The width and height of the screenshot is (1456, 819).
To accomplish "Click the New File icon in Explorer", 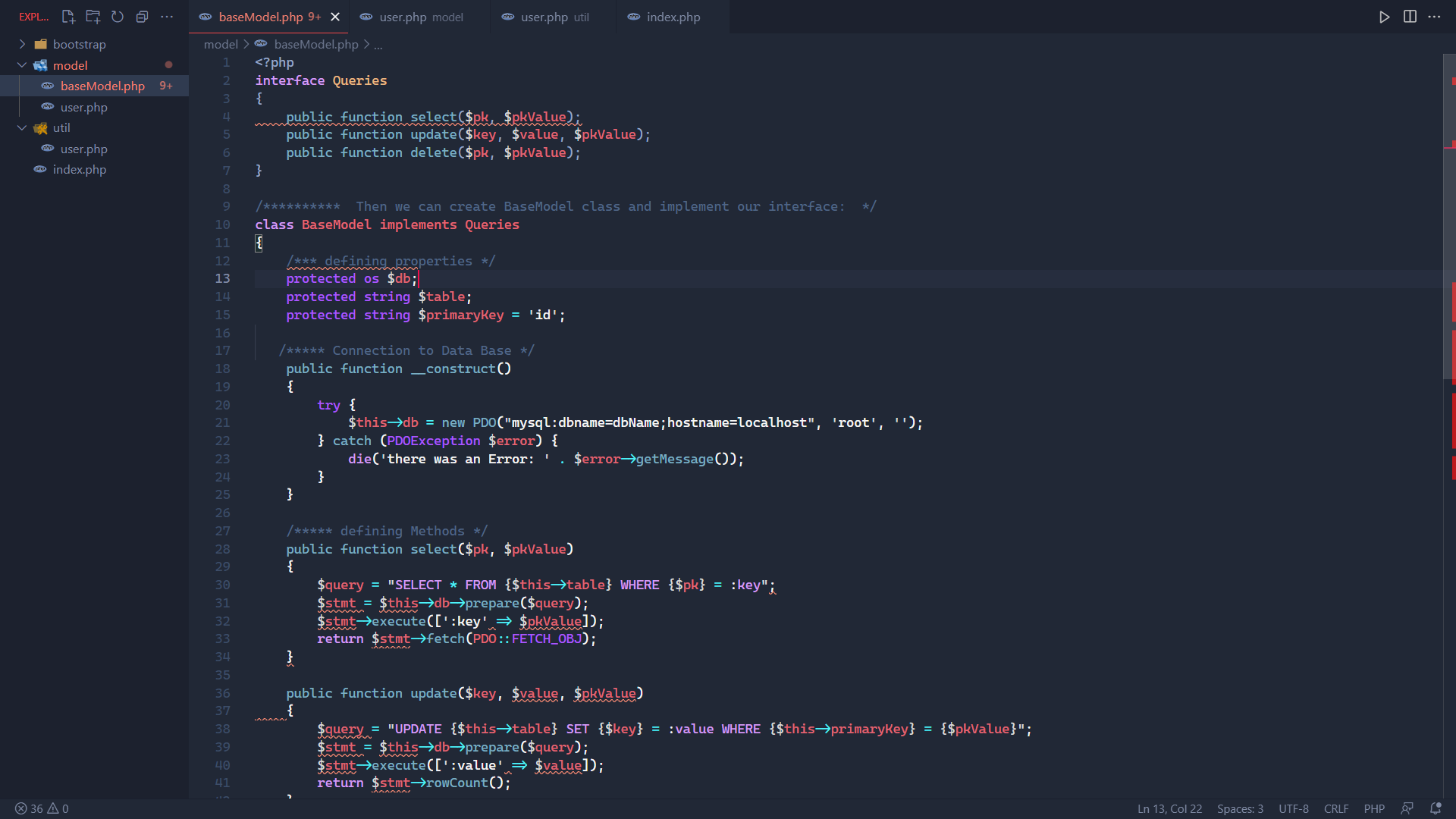I will tap(68, 17).
